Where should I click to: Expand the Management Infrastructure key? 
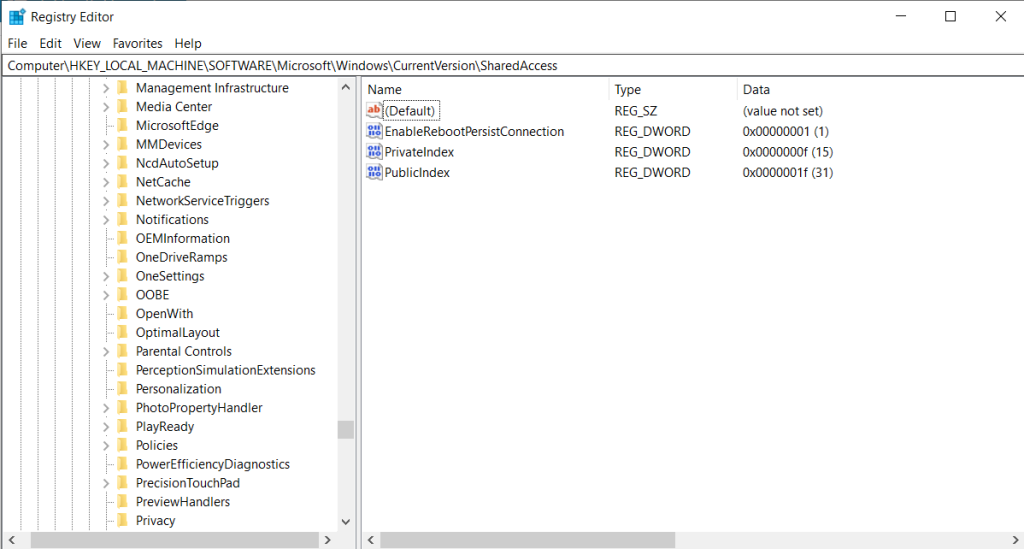(x=105, y=88)
